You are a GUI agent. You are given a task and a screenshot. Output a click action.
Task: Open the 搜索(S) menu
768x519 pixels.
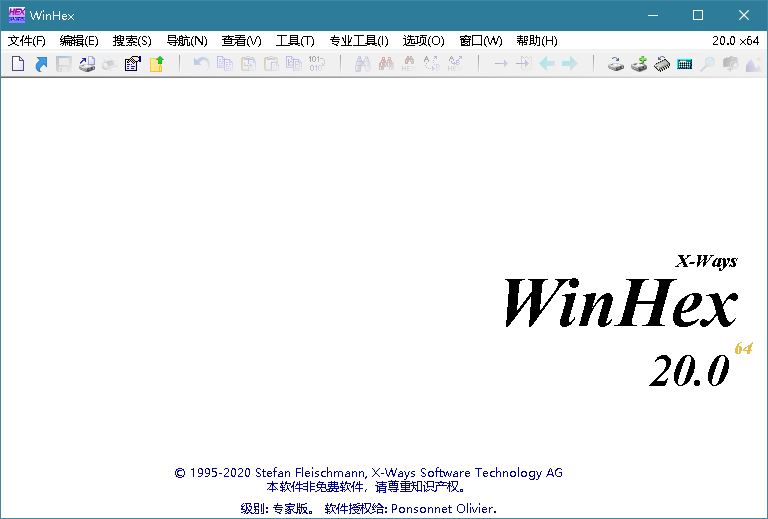[x=132, y=41]
